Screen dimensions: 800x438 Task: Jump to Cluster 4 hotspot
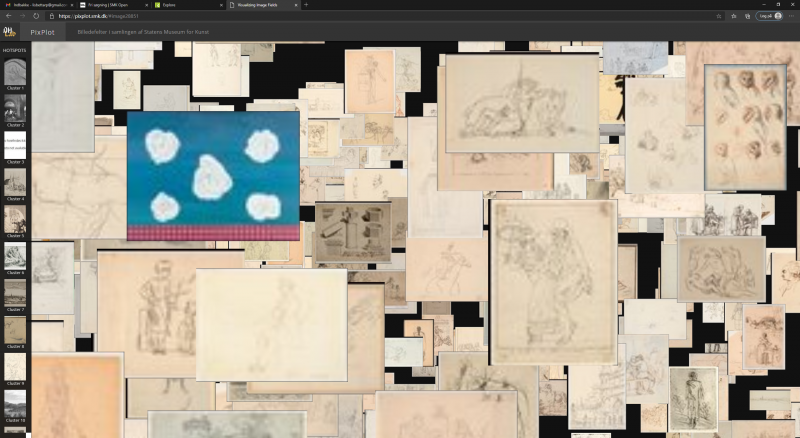15,184
